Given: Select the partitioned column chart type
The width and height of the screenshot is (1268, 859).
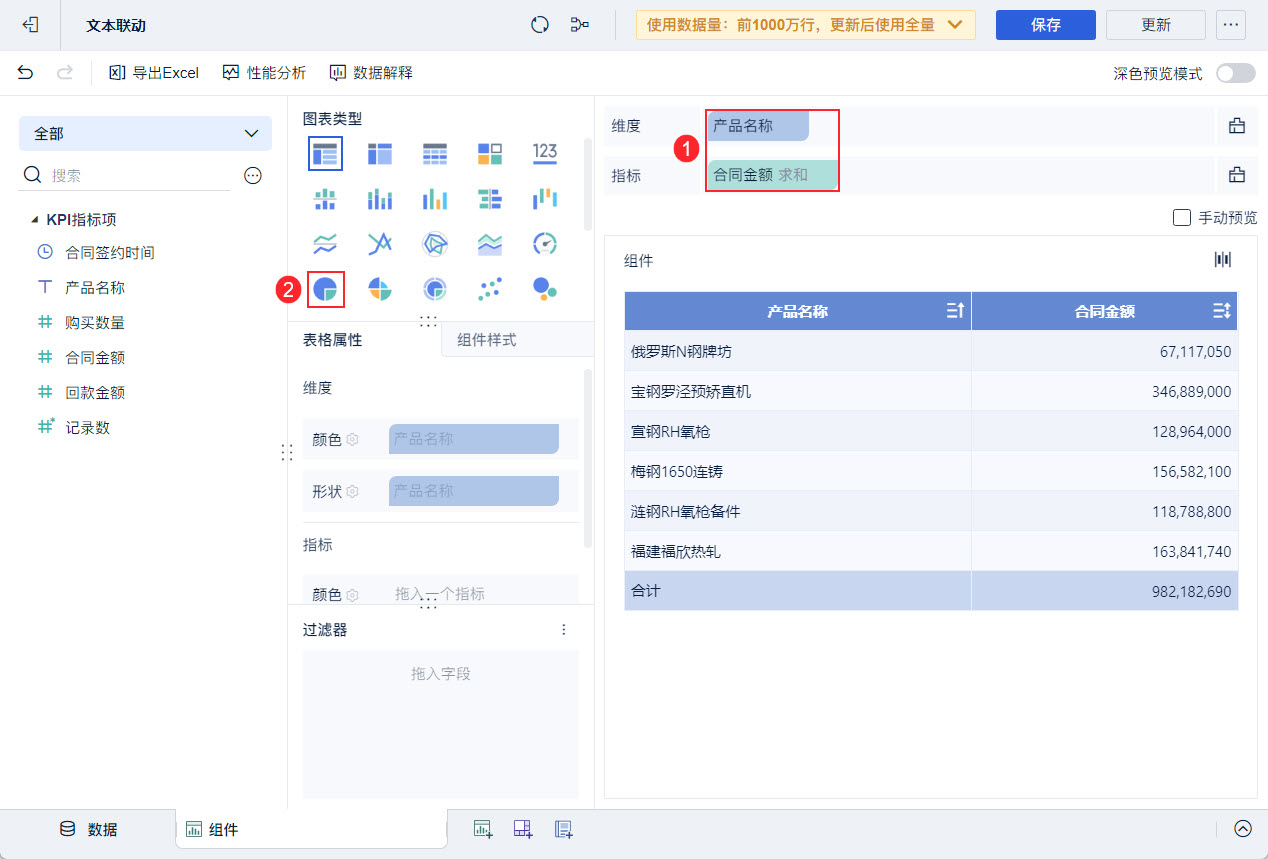Looking at the screenshot, I should (325, 198).
